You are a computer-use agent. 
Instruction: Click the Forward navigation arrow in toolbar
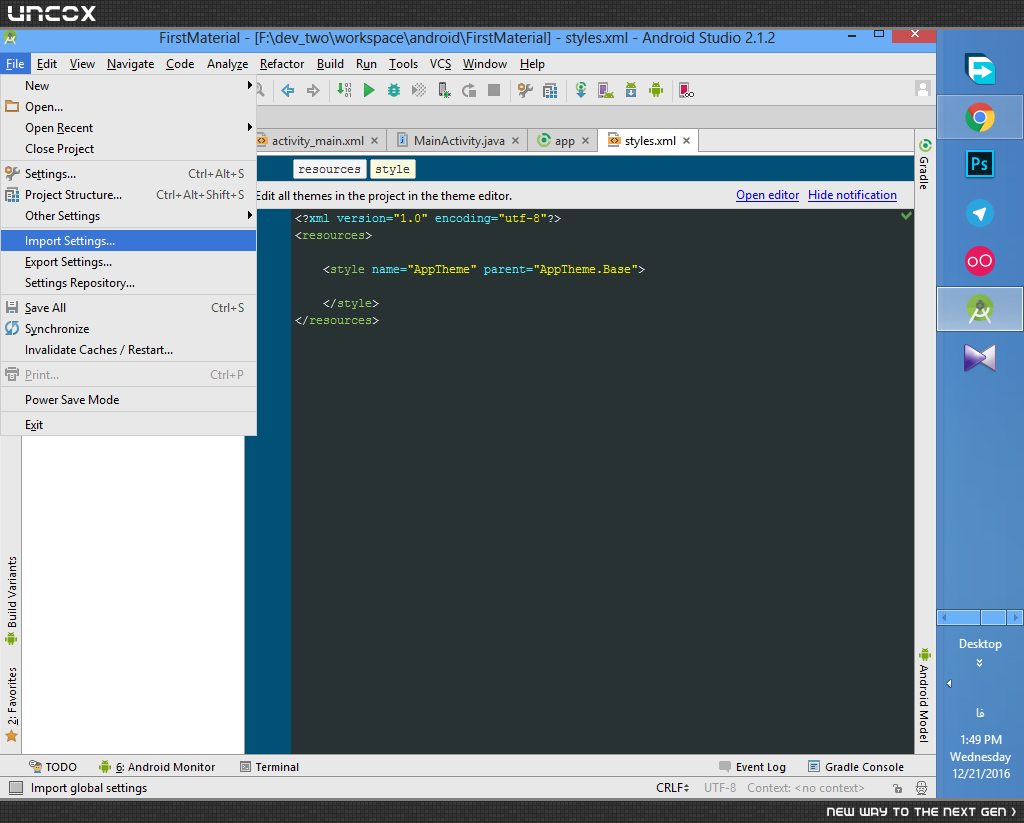[313, 90]
